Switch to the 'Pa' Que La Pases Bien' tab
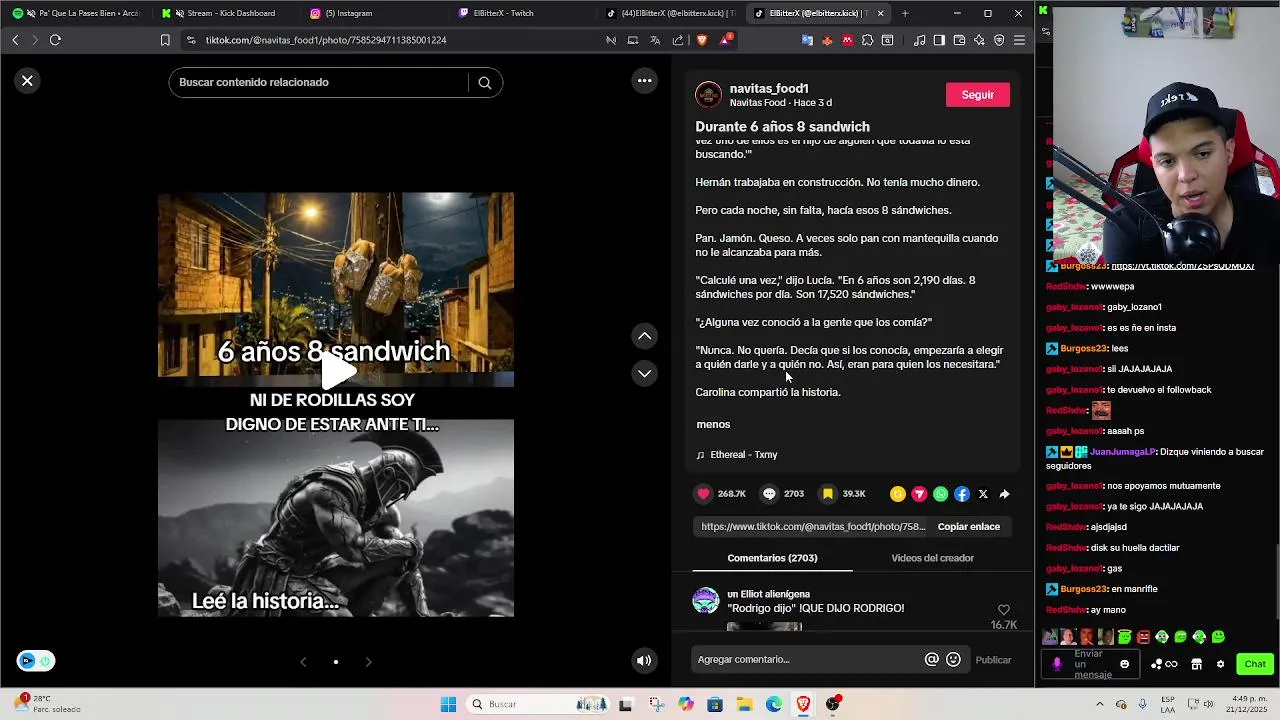1280x720 pixels. click(78, 13)
